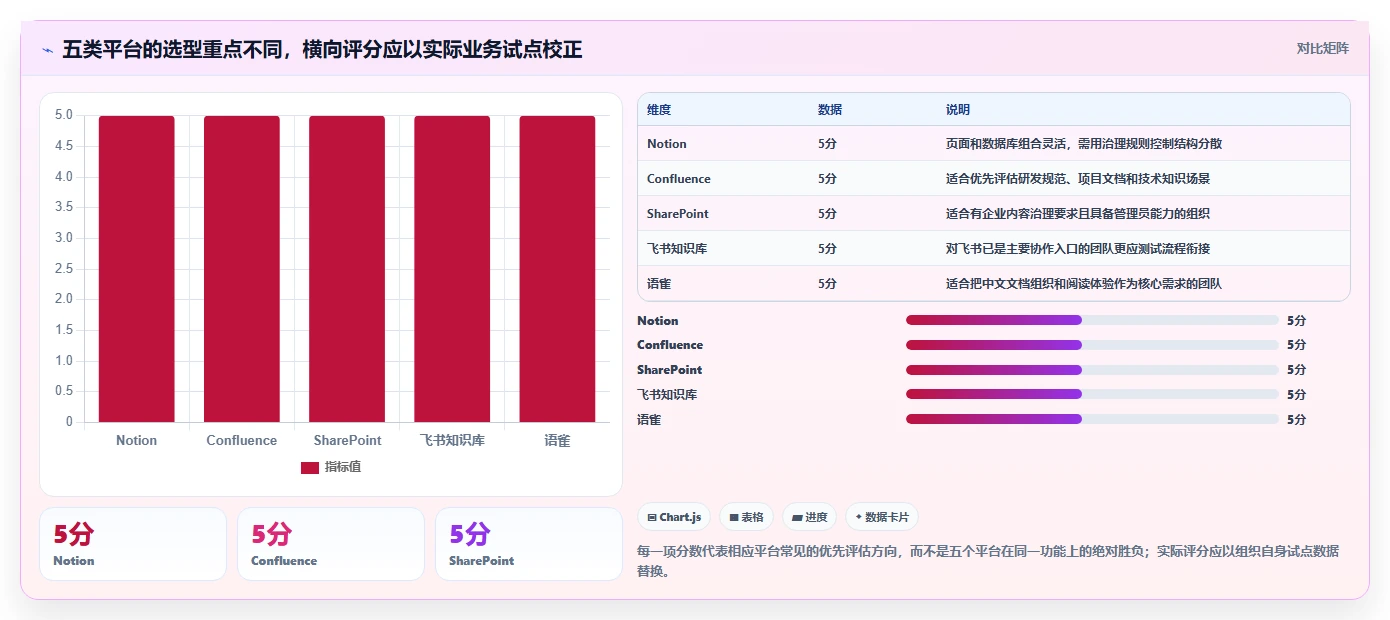Viewport: 1390px width, 620px height.
Task: Open the Notion 5分 data card
Action: 133,544
